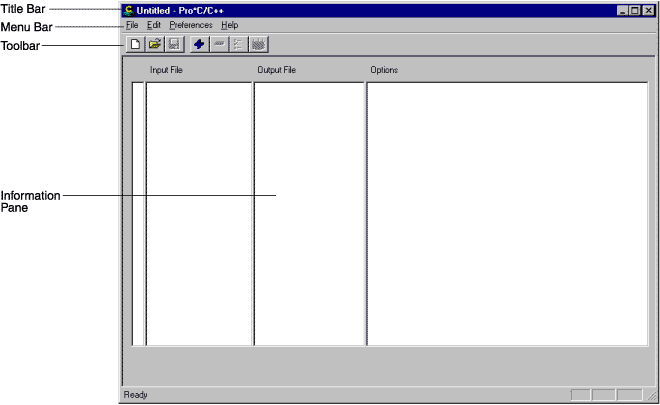This screenshot has height=405, width=660.
Task: Click the Save disk toolbar icon
Action: click(x=174, y=45)
